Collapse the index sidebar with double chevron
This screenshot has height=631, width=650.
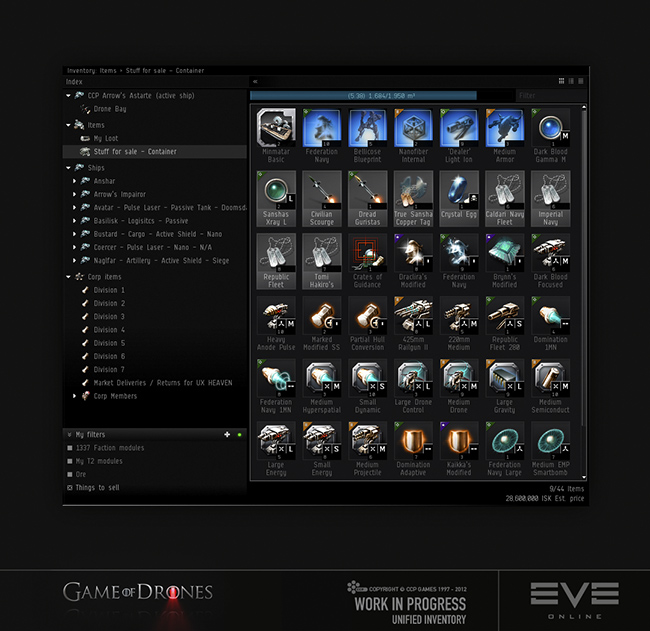click(255, 82)
